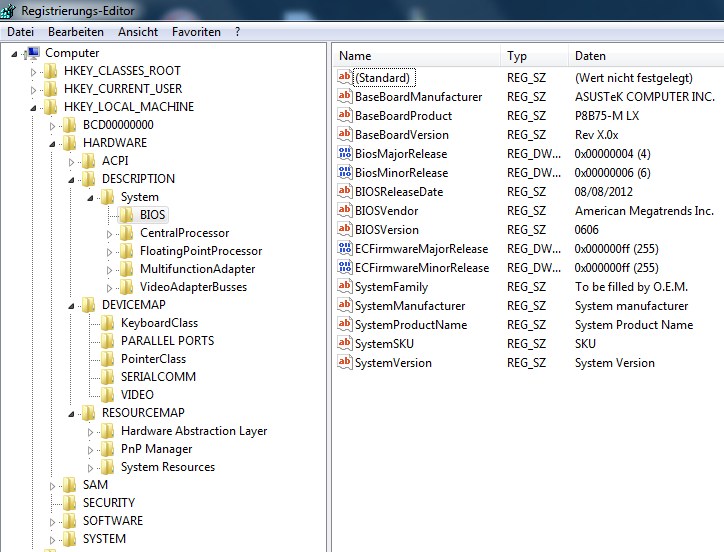Click the string icon of BaseBoardManufacturer
Screen dimensions: 724x552
(x=344, y=96)
